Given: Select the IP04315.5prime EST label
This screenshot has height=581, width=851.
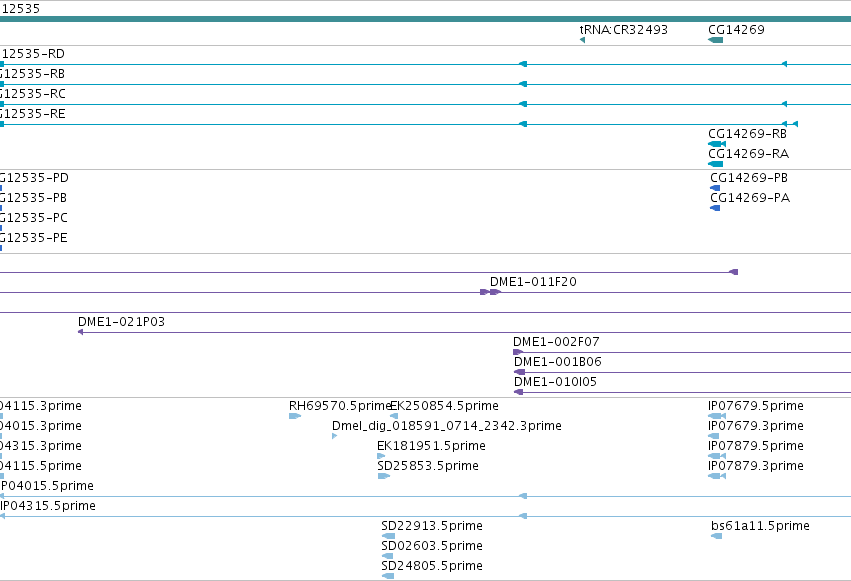Looking at the screenshot, I should coord(48,506).
